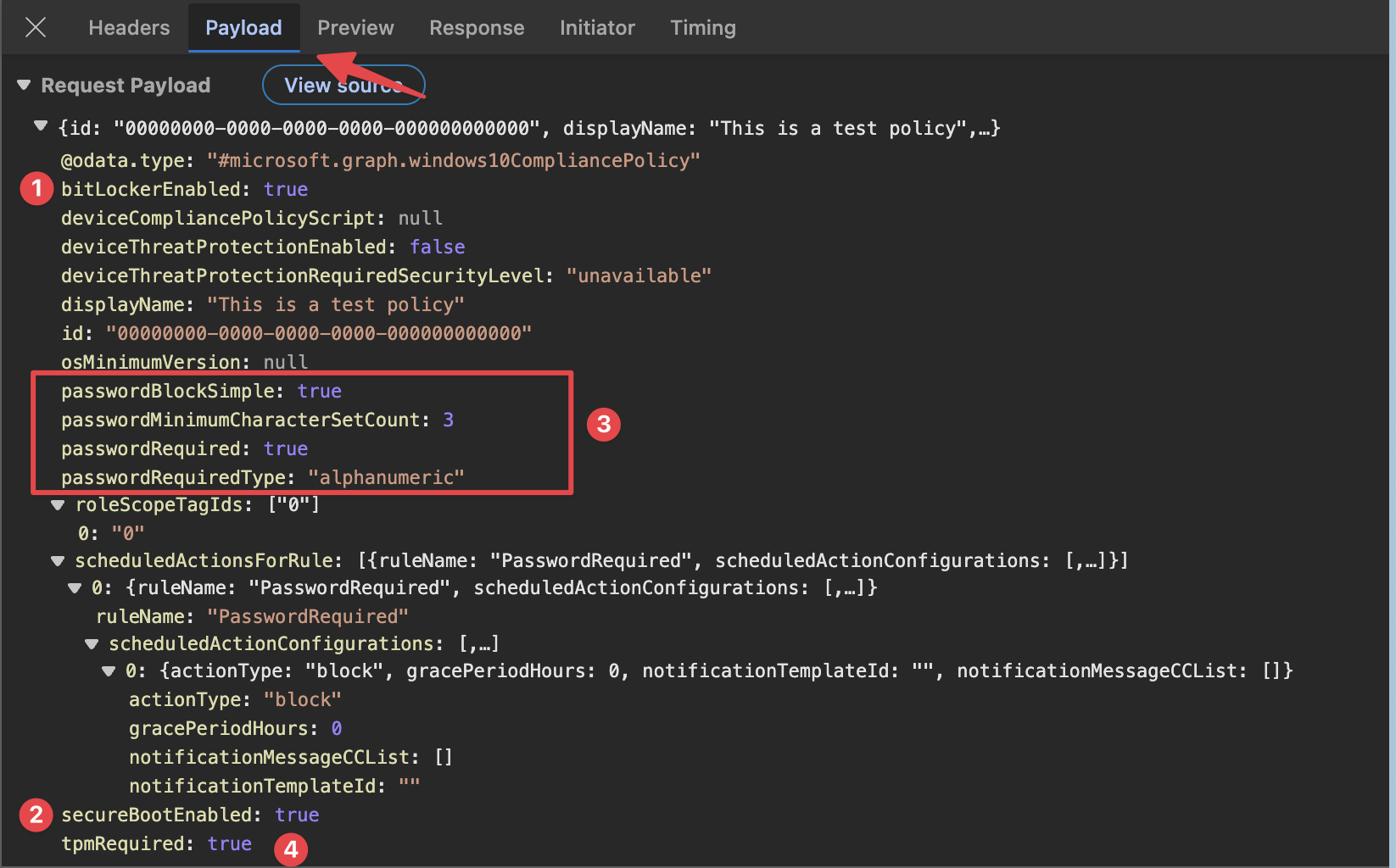Open the Initiator tab

click(x=597, y=28)
